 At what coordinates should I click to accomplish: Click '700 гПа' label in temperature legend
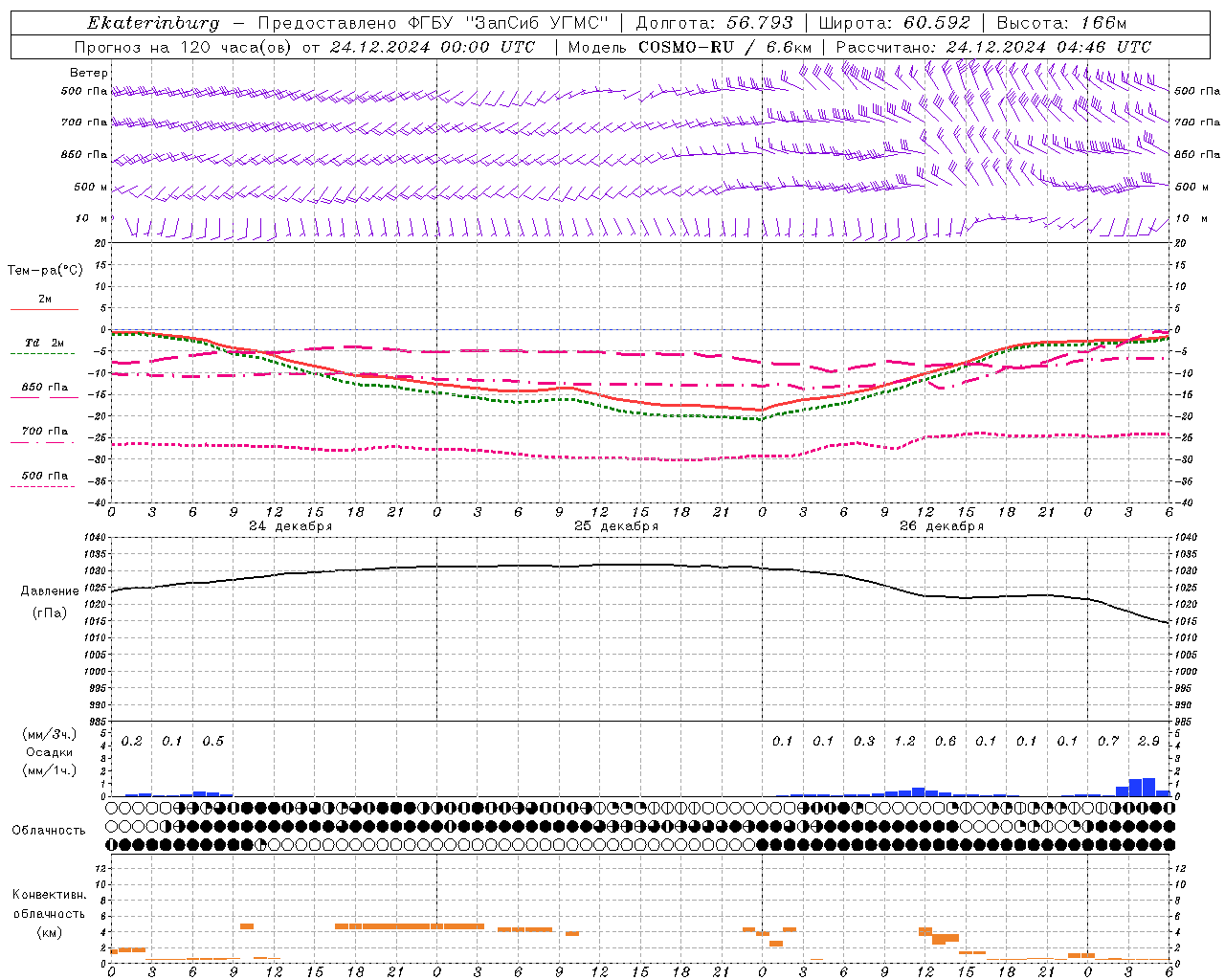pos(45,432)
